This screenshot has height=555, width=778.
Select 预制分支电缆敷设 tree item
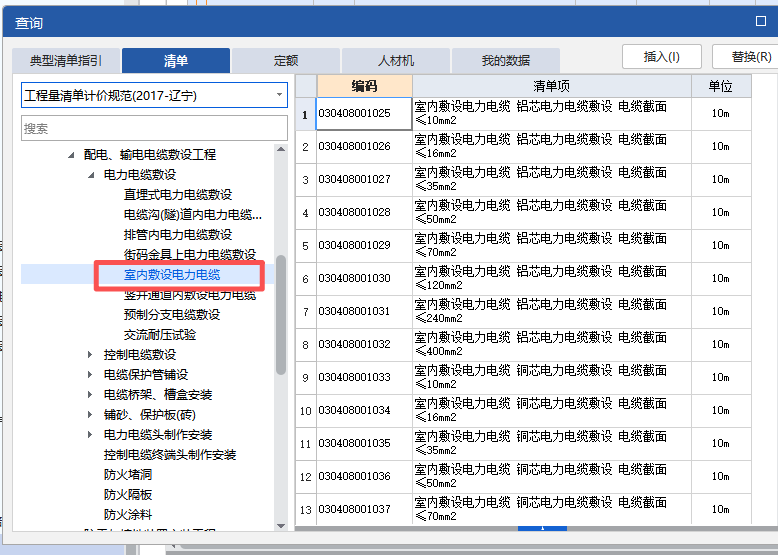[172, 314]
